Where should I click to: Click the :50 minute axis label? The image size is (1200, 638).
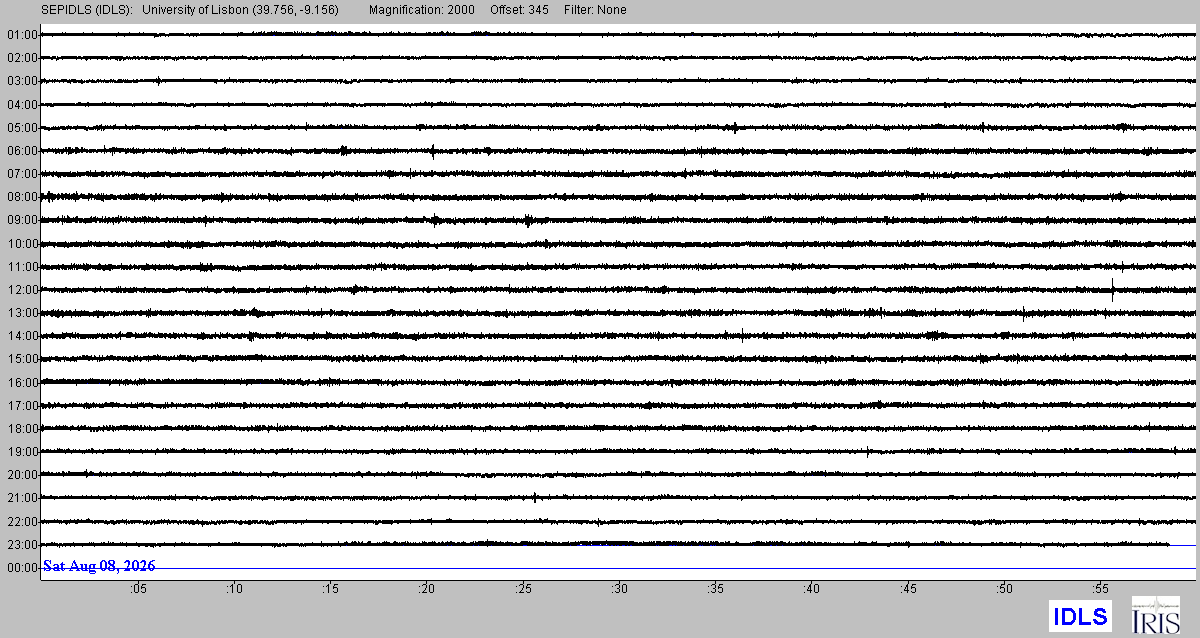[1005, 589]
